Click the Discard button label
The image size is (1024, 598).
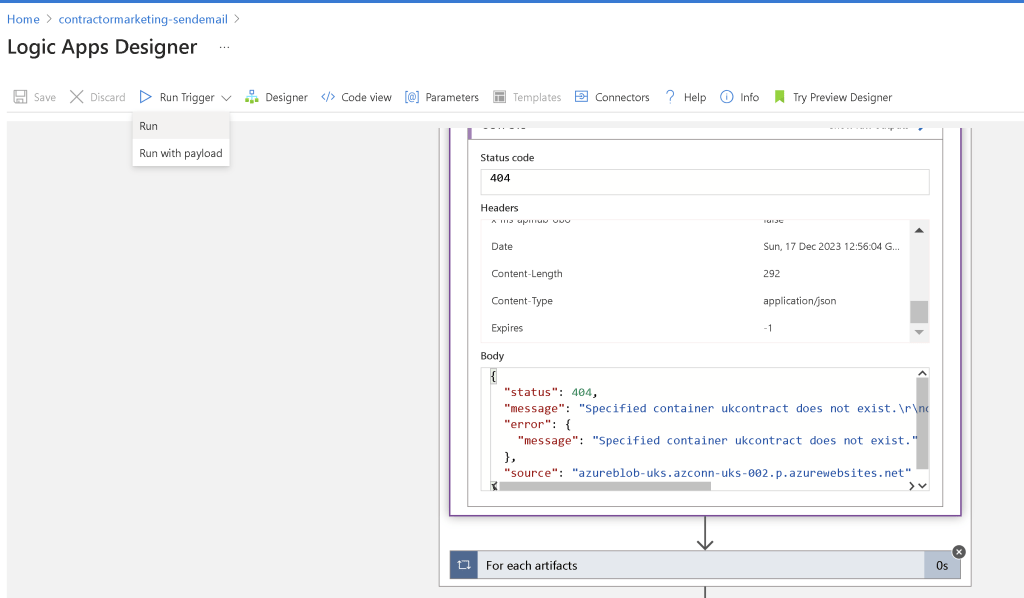[108, 97]
